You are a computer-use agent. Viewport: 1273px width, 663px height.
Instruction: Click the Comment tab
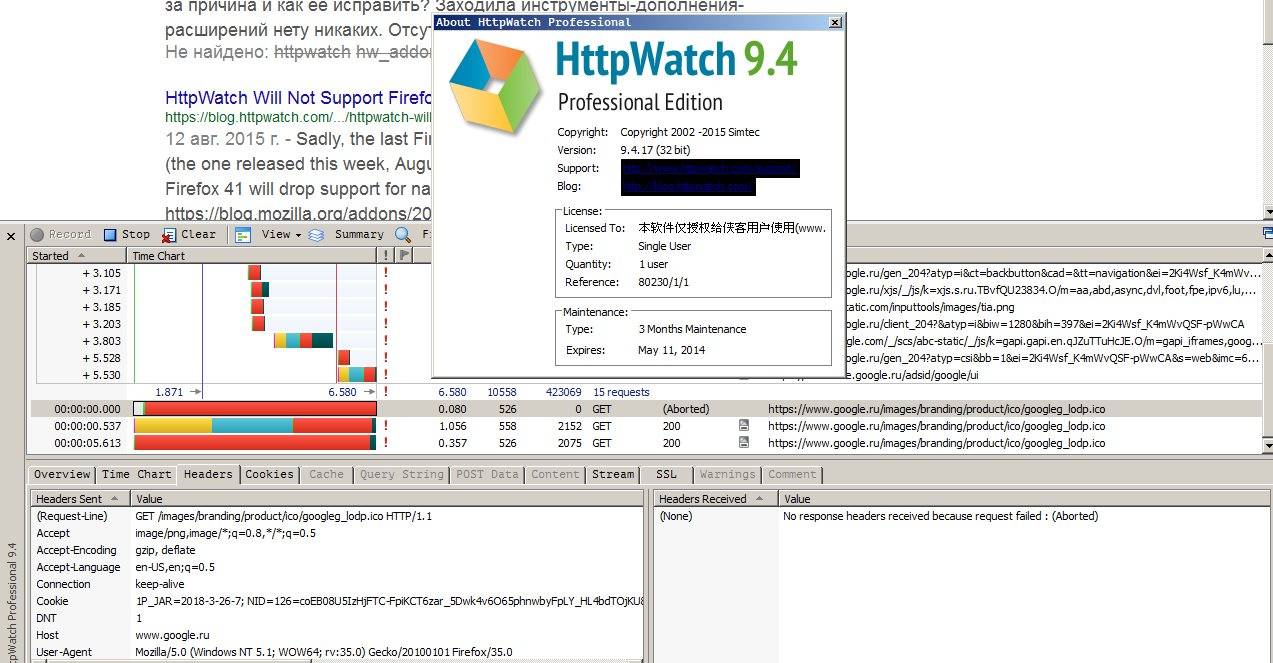793,475
